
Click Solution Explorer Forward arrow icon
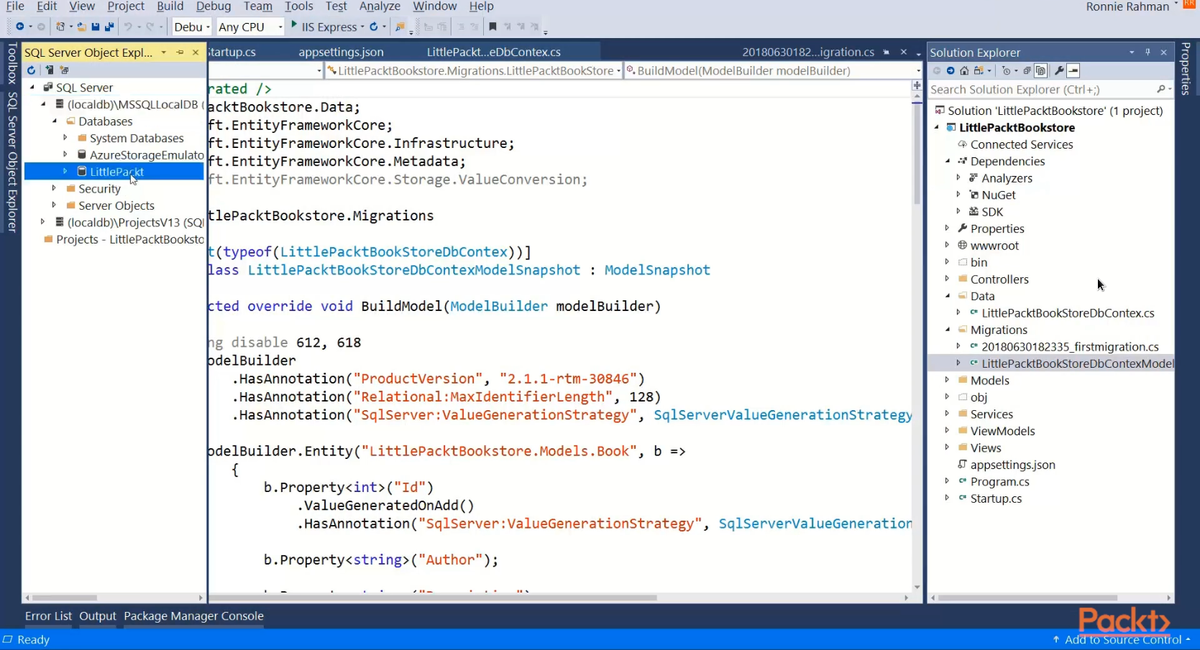[x=951, y=71]
